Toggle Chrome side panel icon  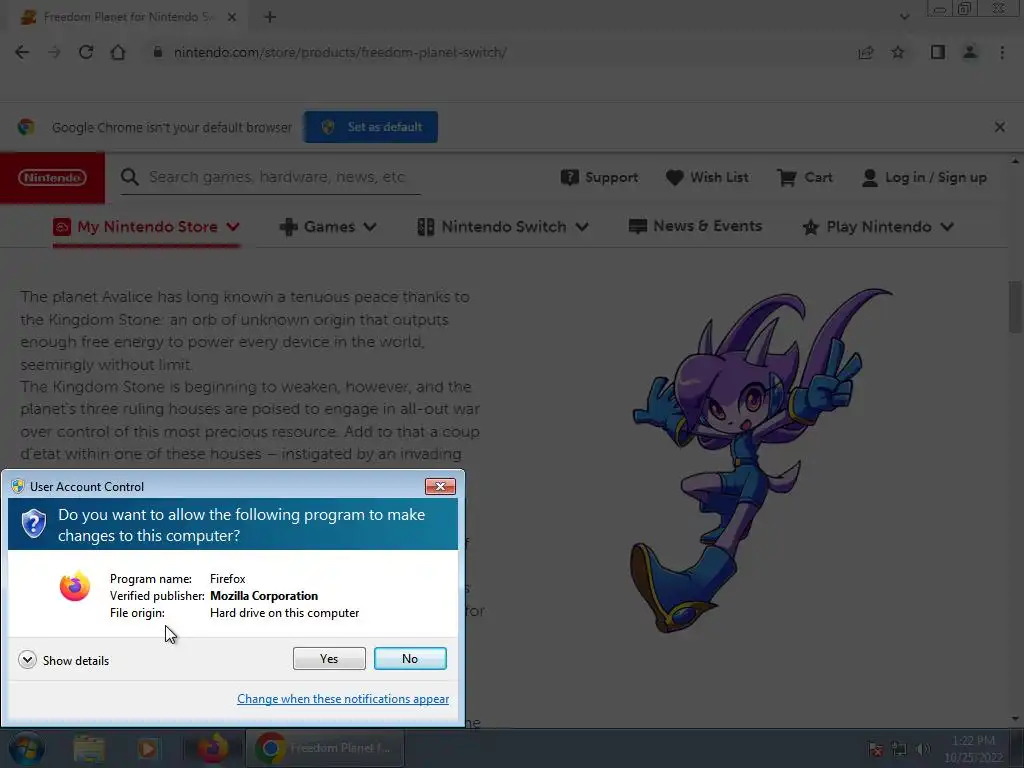[938, 52]
